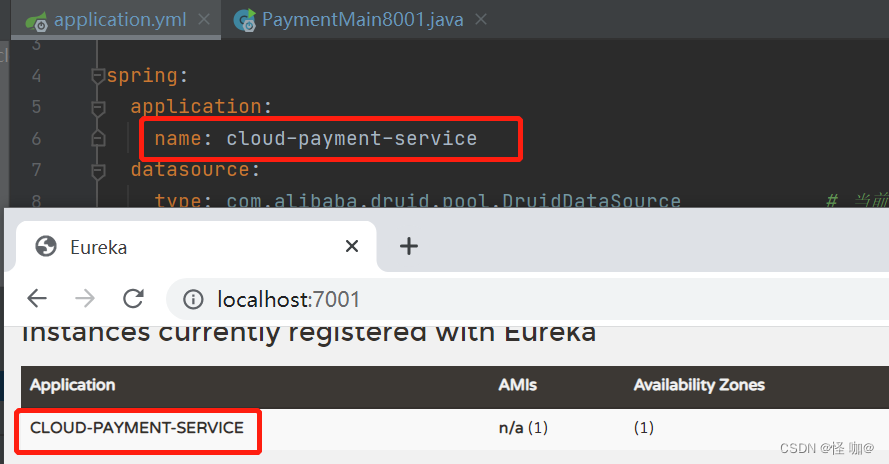Click the application.yml Spring file icon
This screenshot has height=464, width=889.
point(37,22)
